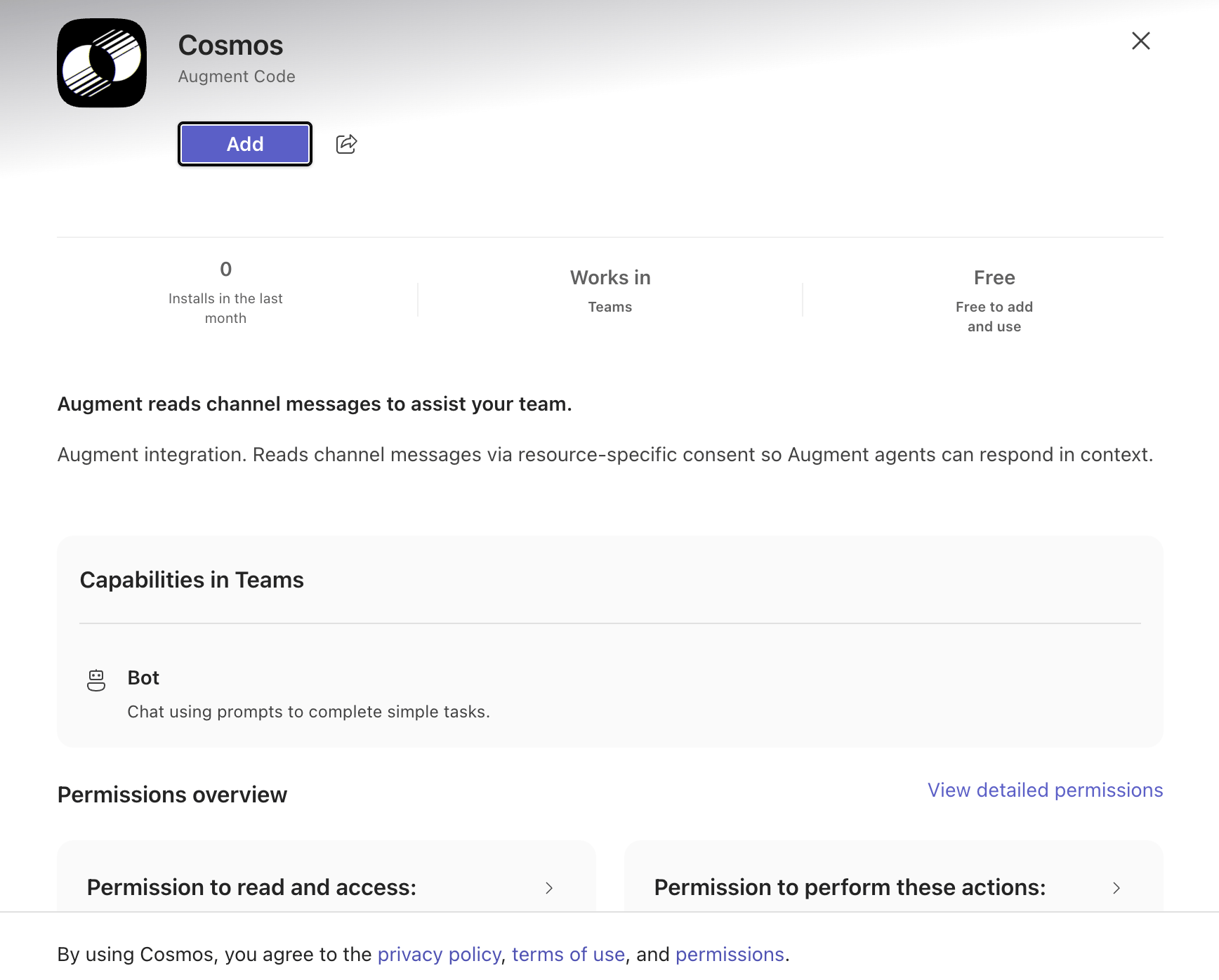1219x980 pixels.
Task: Click the 'Bot' capability label
Action: pyautogui.click(x=143, y=677)
